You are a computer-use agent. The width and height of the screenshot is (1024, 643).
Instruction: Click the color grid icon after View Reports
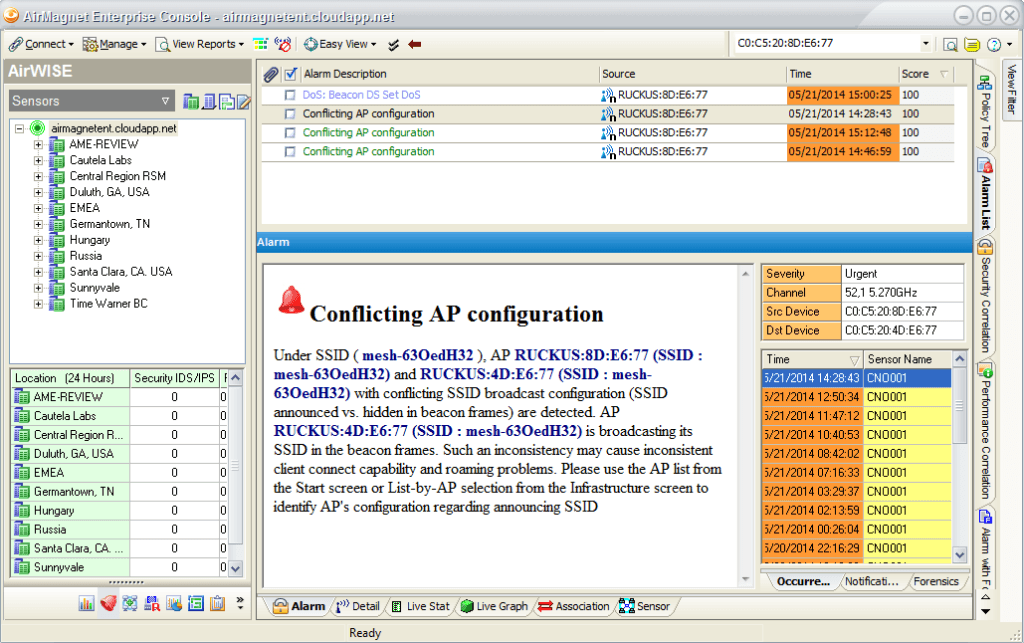pyautogui.click(x=261, y=44)
